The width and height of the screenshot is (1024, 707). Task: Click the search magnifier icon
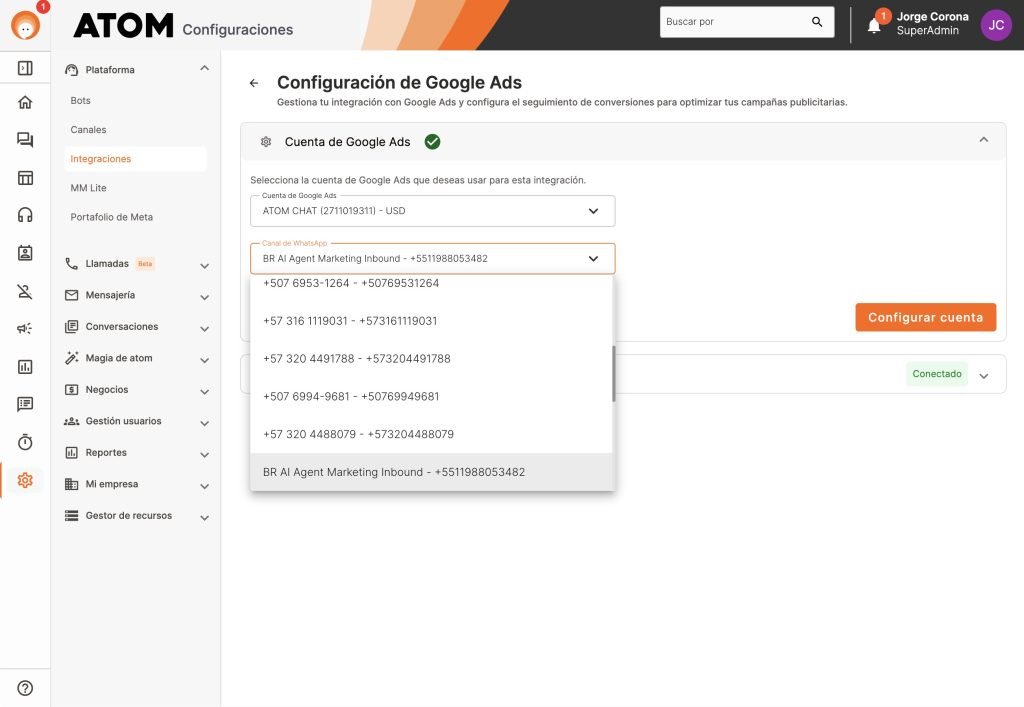817,22
